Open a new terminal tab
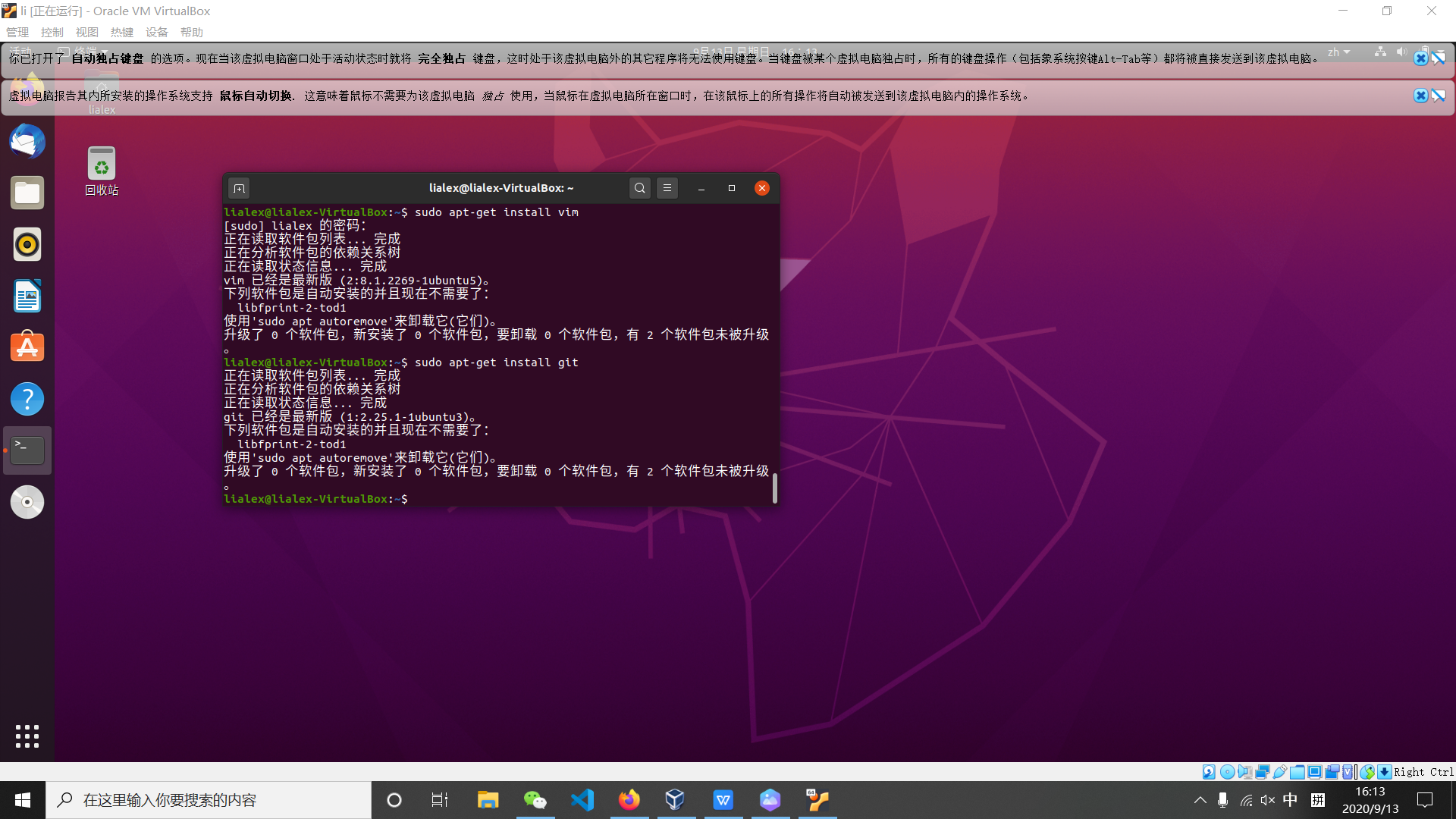The width and height of the screenshot is (1456, 819). pyautogui.click(x=239, y=187)
